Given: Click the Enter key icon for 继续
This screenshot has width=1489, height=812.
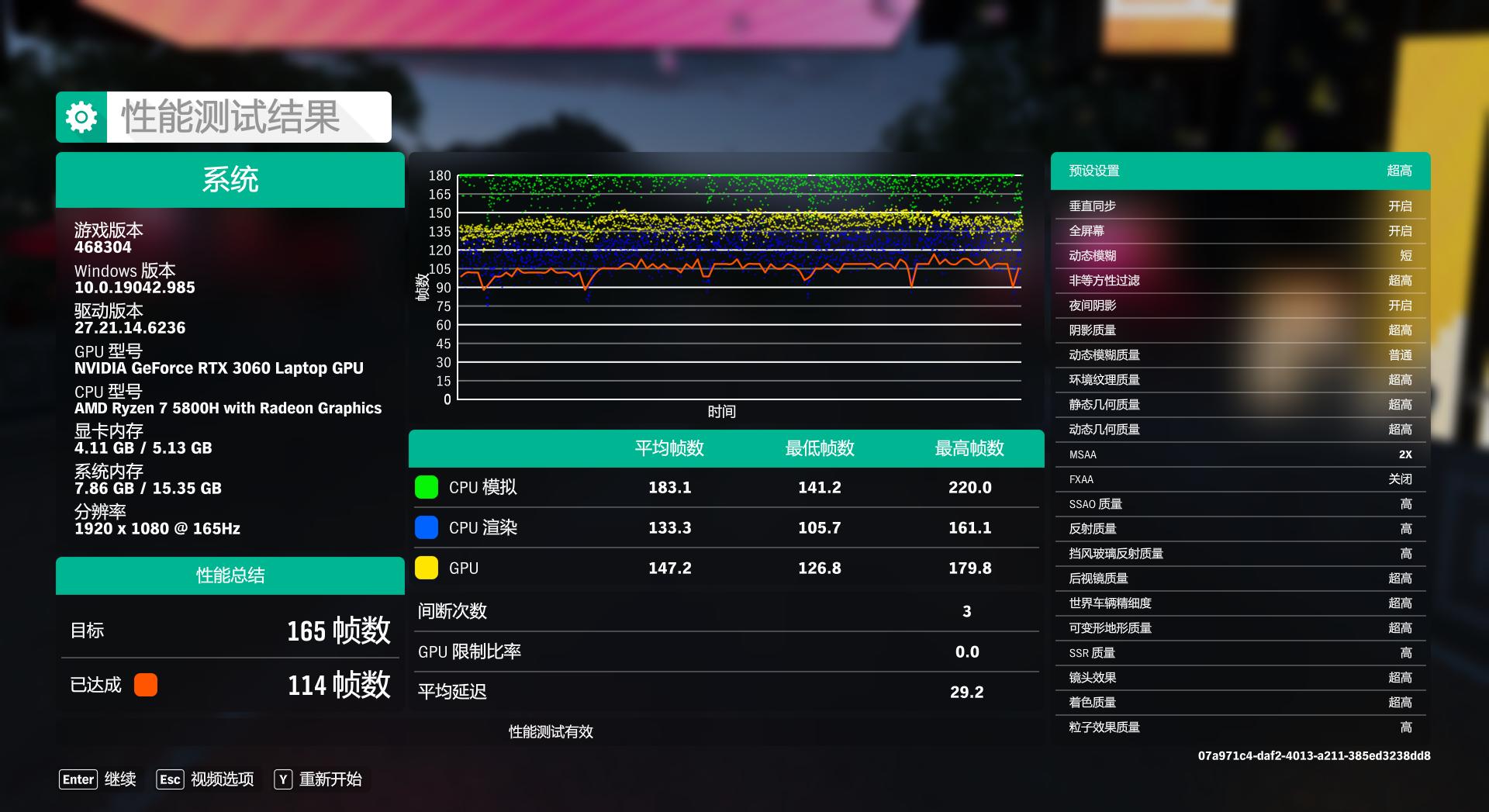Looking at the screenshot, I should pyautogui.click(x=78, y=779).
